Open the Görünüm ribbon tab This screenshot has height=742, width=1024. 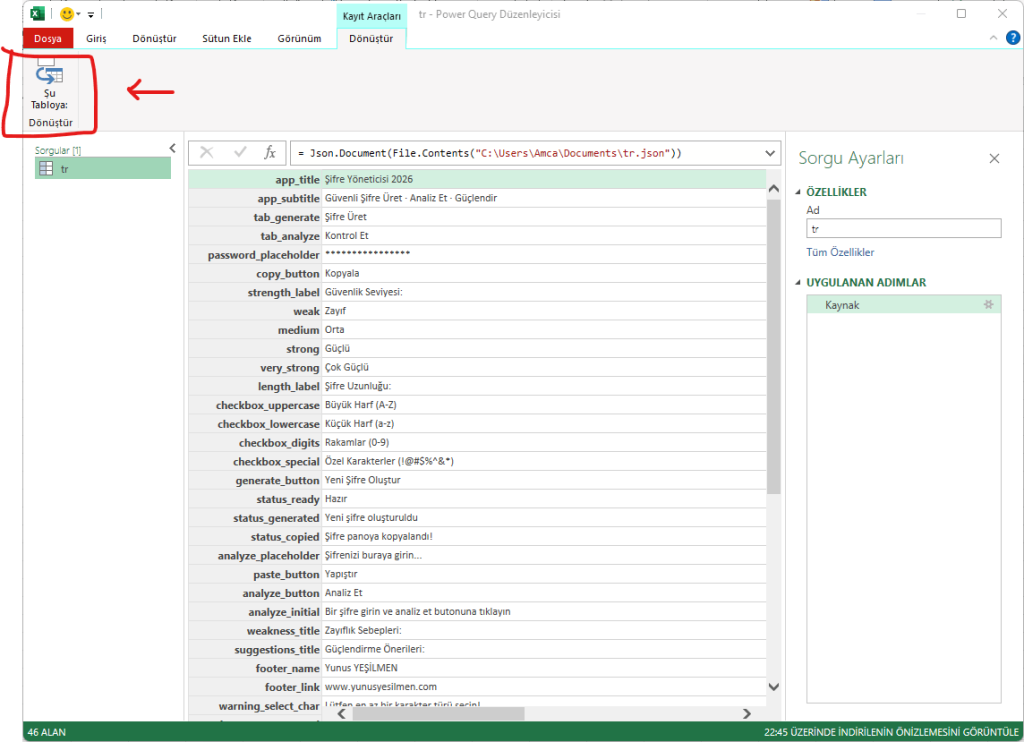(299, 39)
